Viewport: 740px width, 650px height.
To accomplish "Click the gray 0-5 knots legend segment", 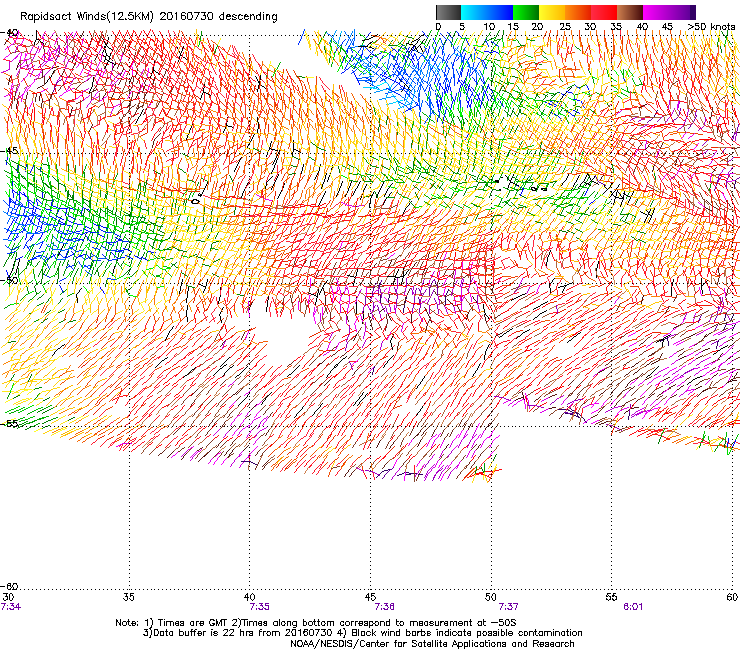I will (448, 12).
